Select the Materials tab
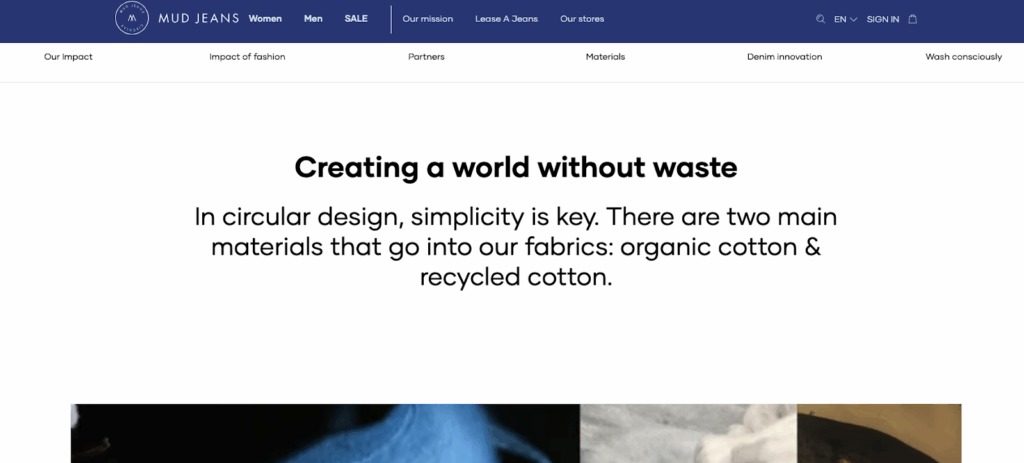Image resolution: width=1024 pixels, height=463 pixels. (605, 57)
